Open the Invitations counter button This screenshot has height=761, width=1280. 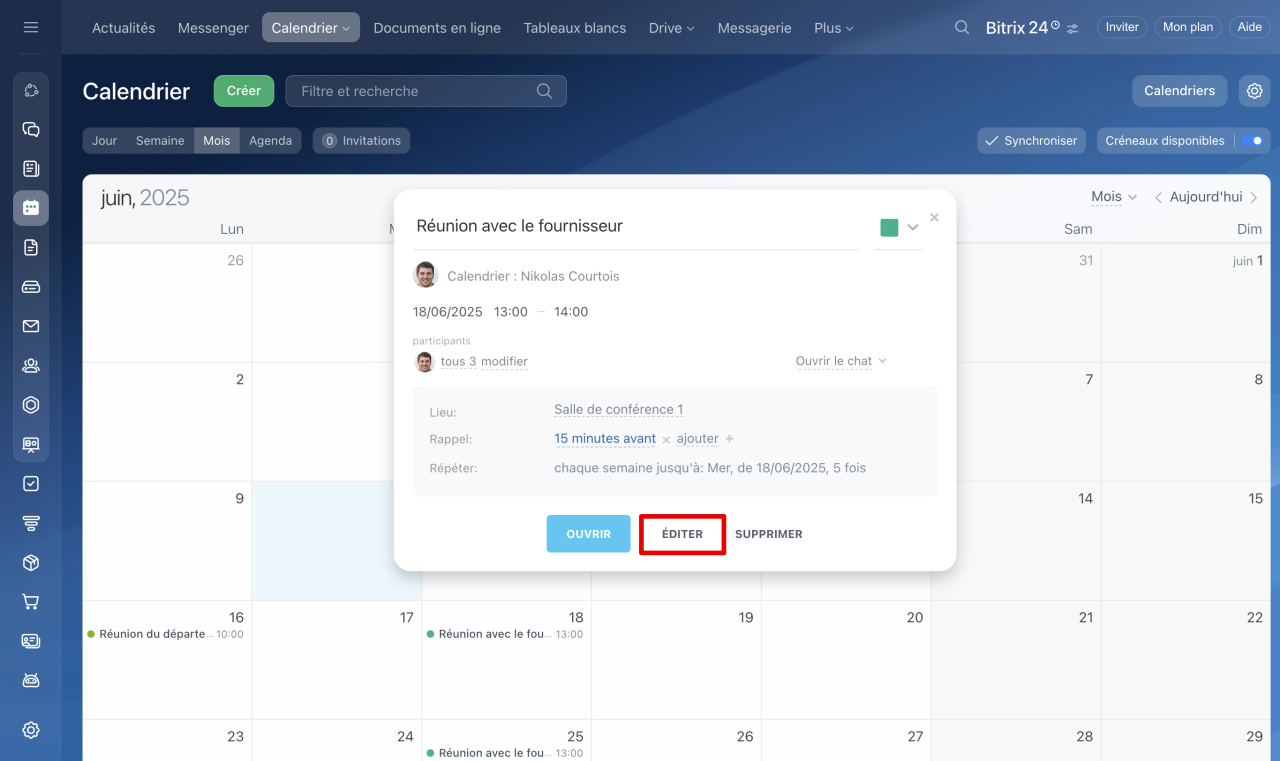tap(361, 141)
